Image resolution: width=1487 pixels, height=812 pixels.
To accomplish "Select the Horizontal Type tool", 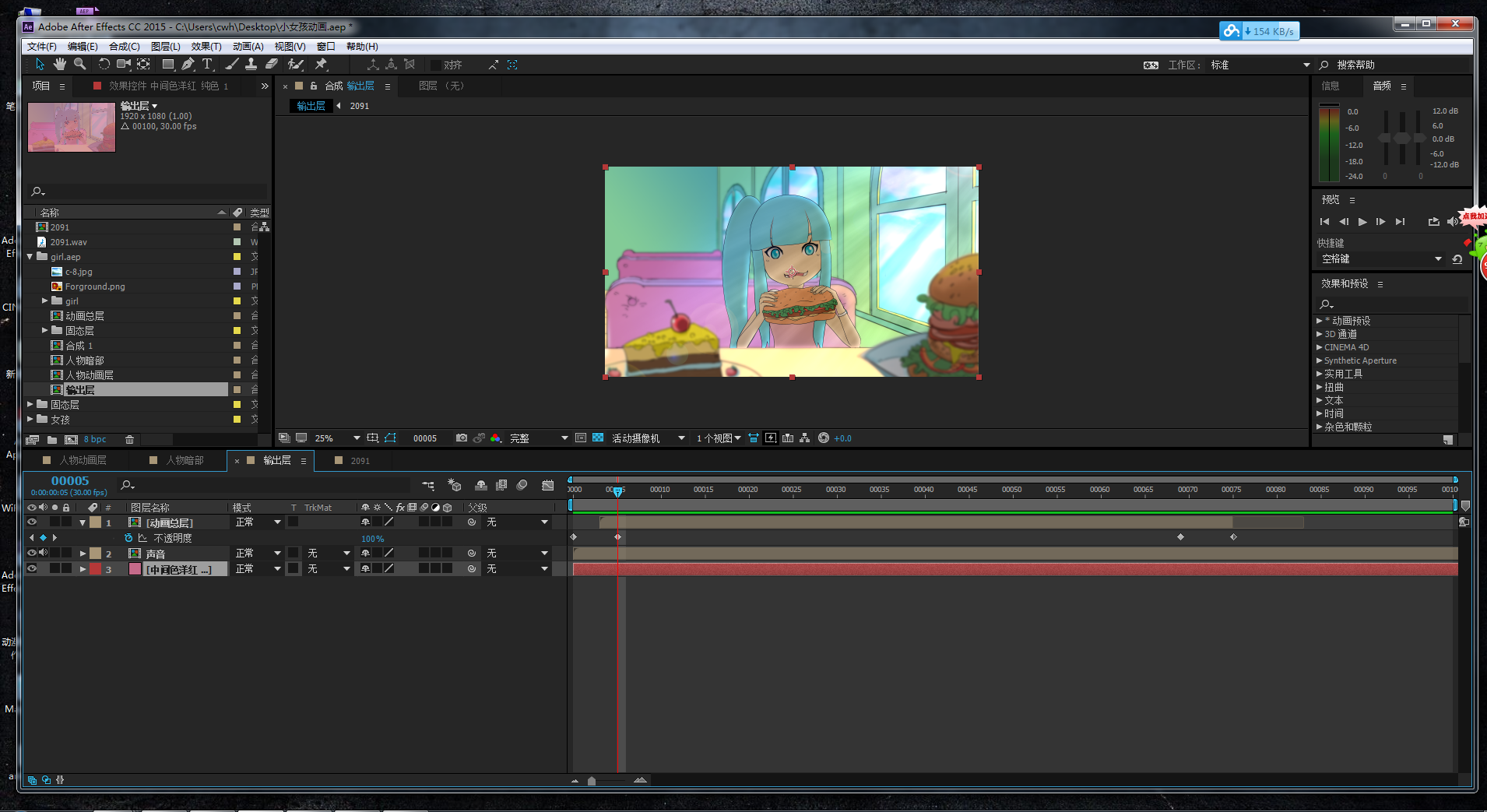I will [207, 65].
